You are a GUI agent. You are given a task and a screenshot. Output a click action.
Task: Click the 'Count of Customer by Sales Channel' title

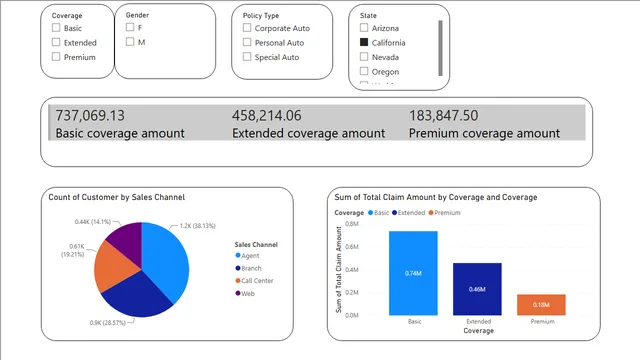click(117, 197)
